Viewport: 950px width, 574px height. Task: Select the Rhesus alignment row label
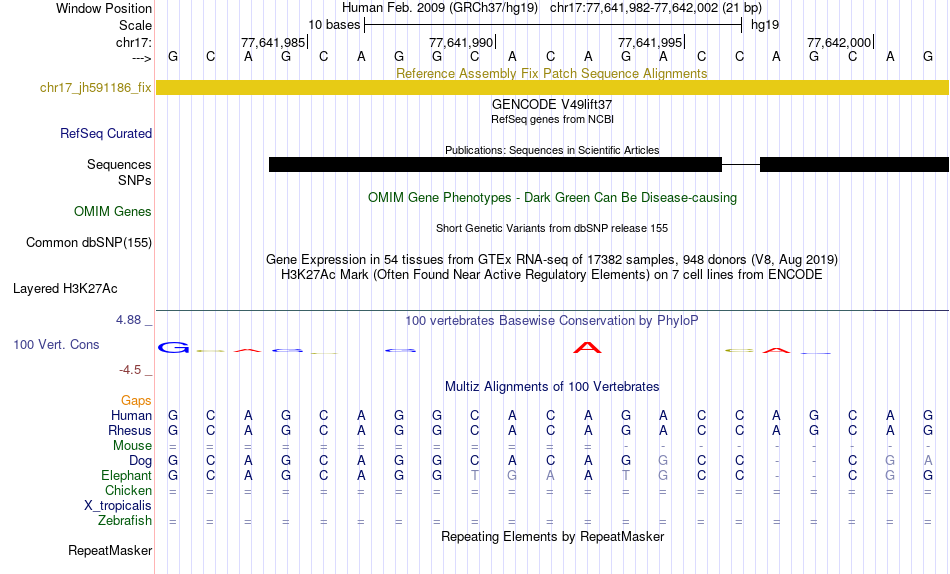[130, 430]
